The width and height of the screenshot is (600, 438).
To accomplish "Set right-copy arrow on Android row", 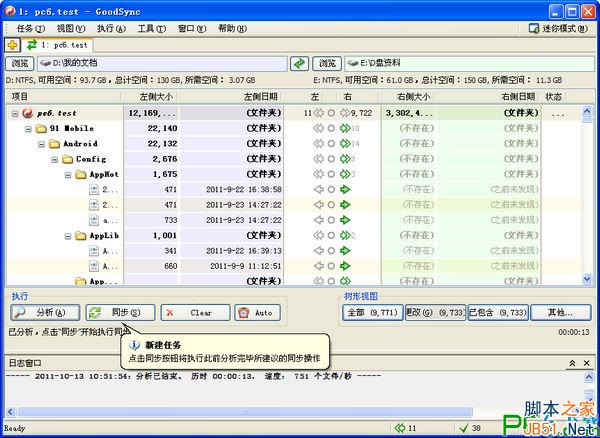I will click(x=345, y=144).
